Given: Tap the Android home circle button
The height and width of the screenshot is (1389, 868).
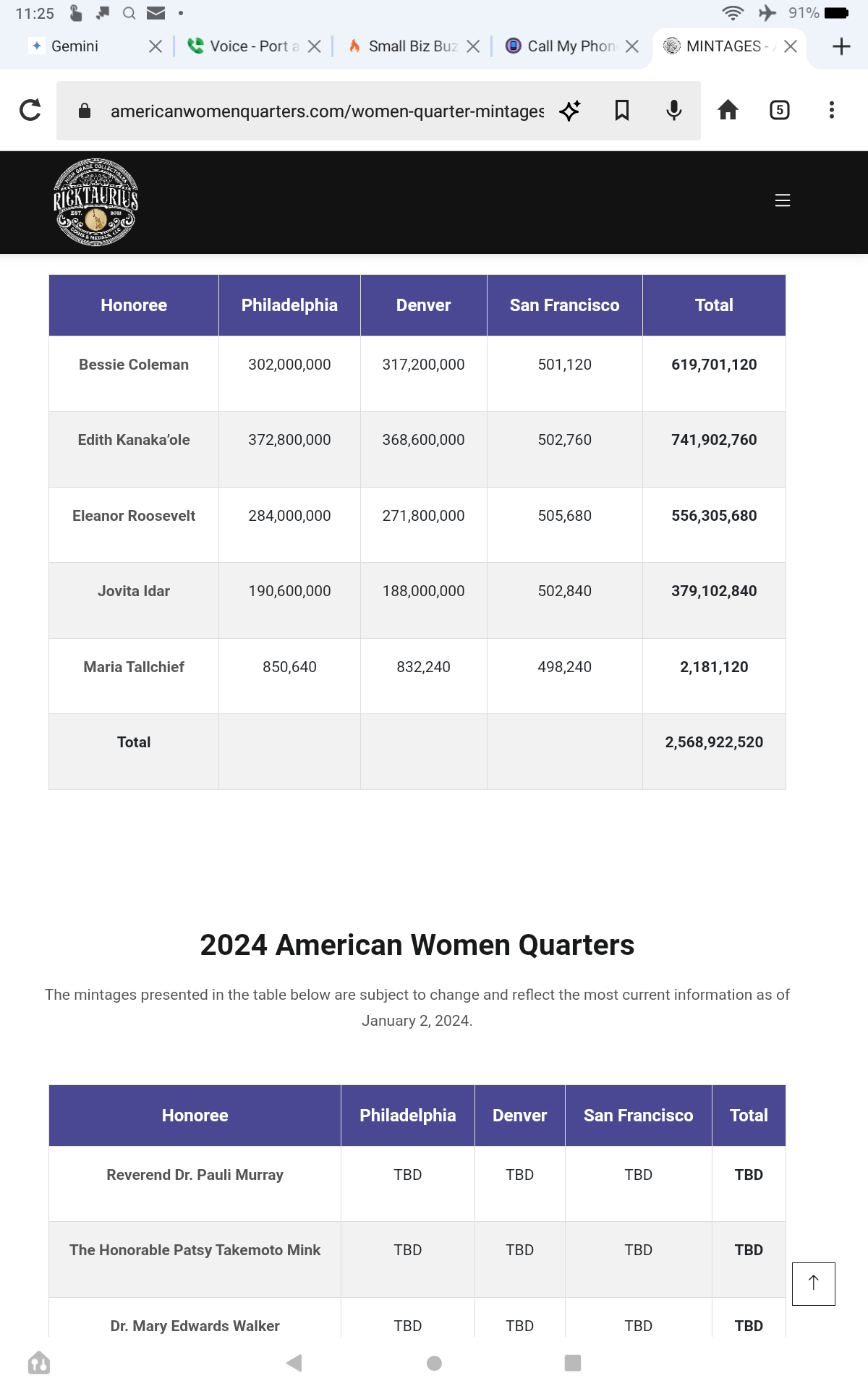Looking at the screenshot, I should pyautogui.click(x=434, y=1363).
